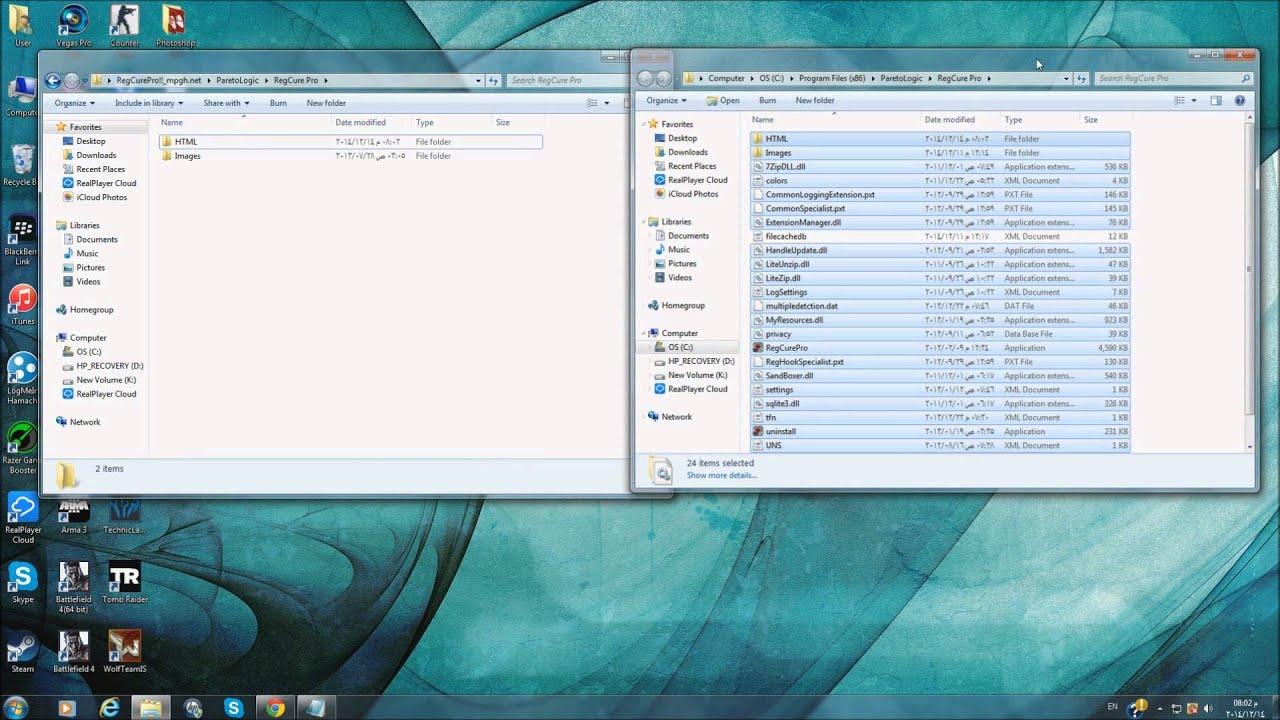
Task: Launch Steam from the desktop
Action: pyautogui.click(x=22, y=652)
